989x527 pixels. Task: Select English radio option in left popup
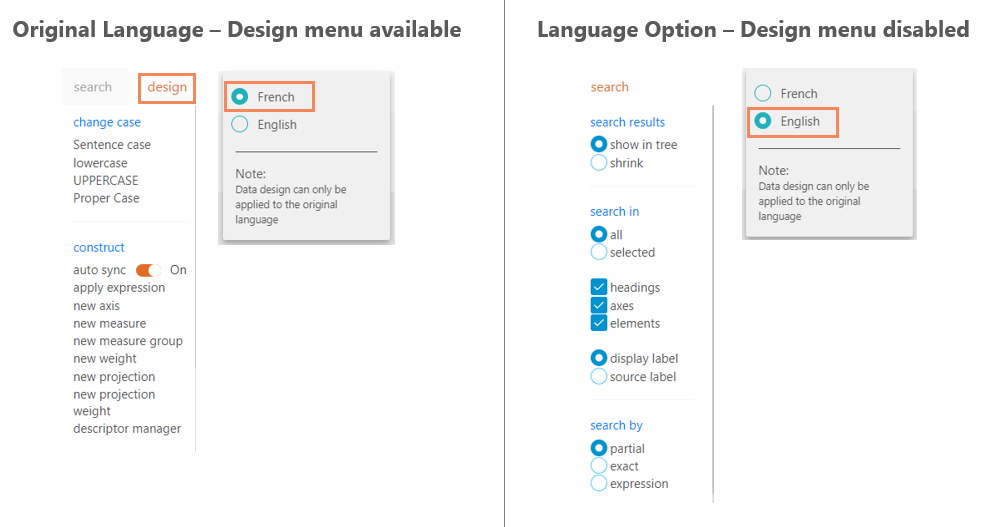click(240, 124)
